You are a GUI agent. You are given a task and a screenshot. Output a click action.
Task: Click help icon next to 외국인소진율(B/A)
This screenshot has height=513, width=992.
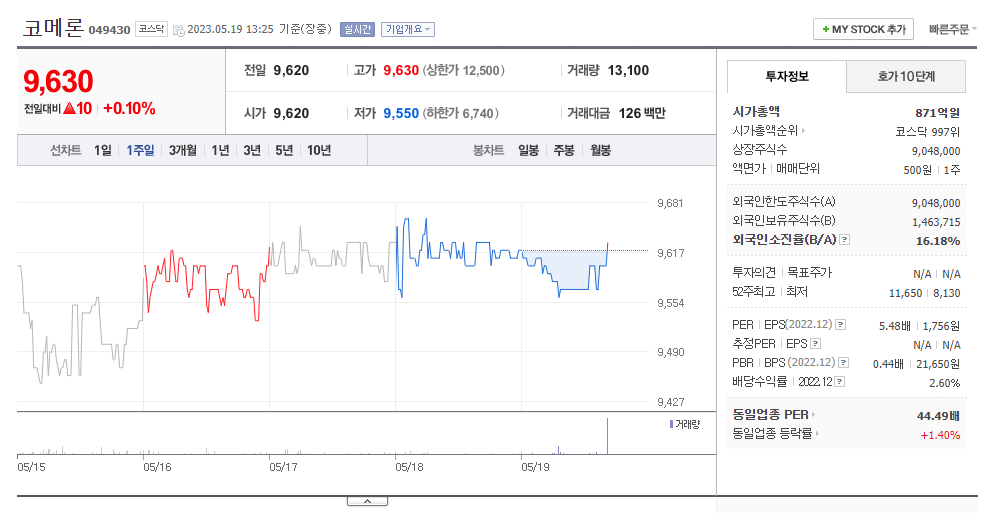(x=845, y=240)
